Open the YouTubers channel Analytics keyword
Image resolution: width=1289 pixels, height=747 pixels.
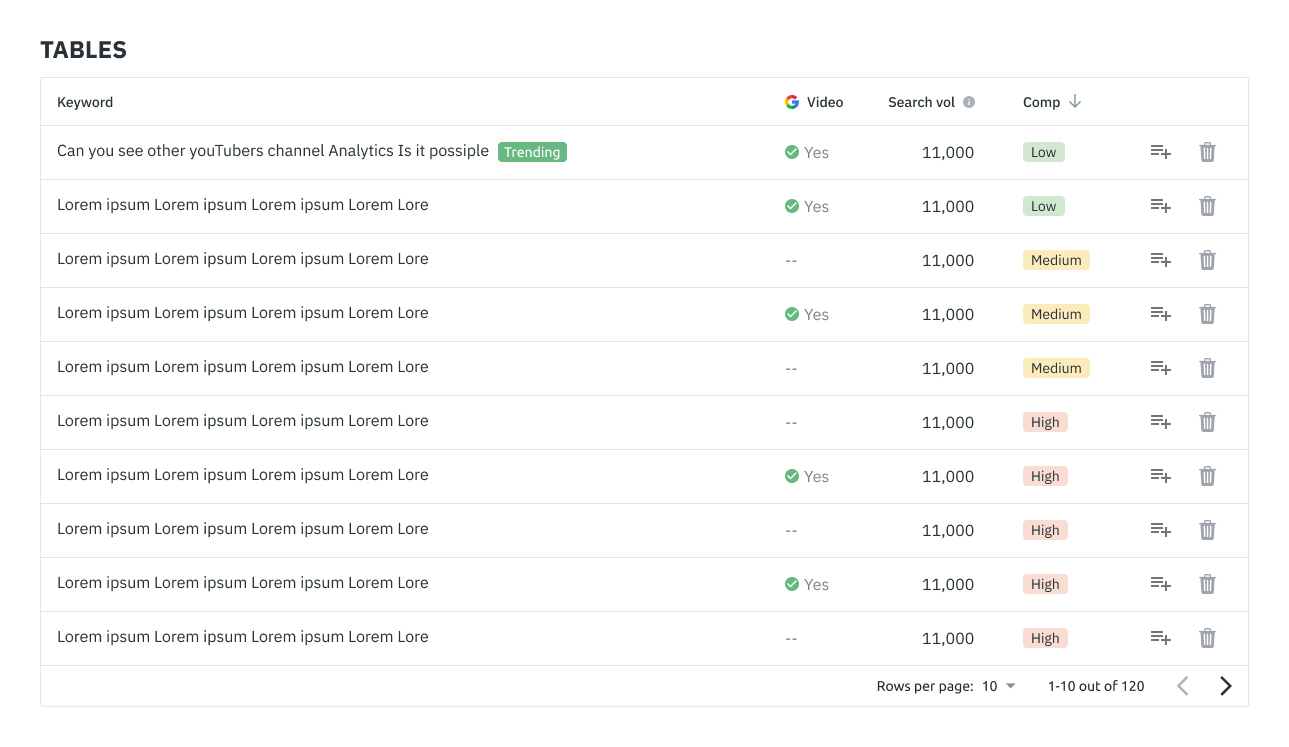(x=272, y=151)
